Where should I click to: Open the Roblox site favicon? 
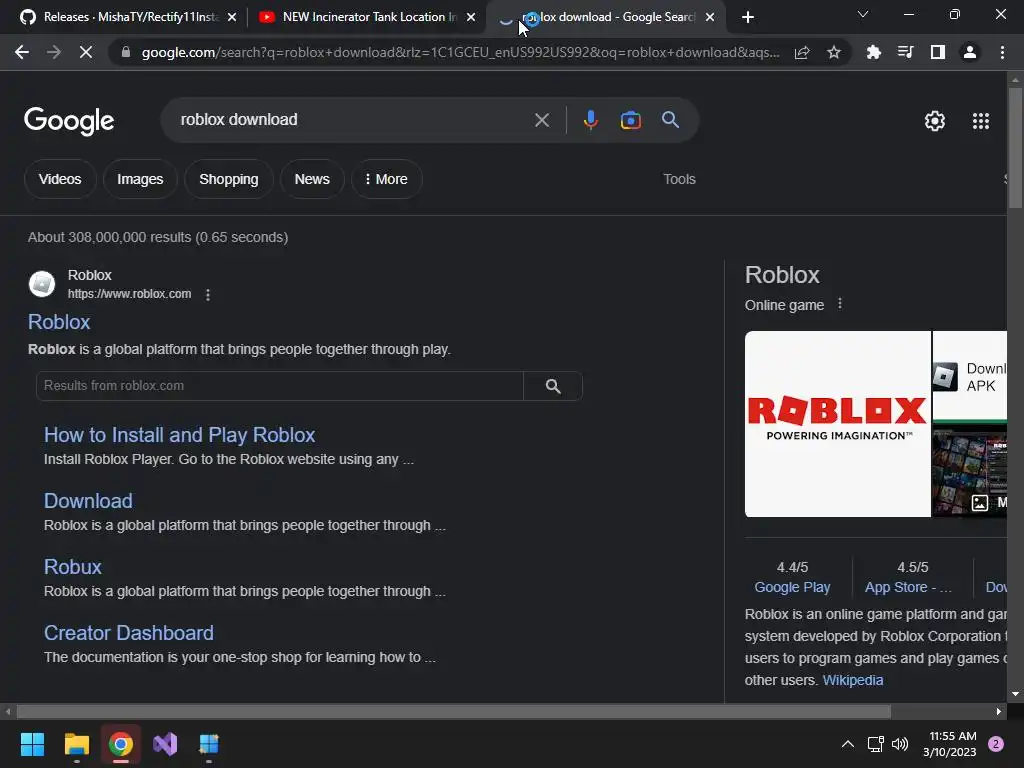pyautogui.click(x=42, y=284)
